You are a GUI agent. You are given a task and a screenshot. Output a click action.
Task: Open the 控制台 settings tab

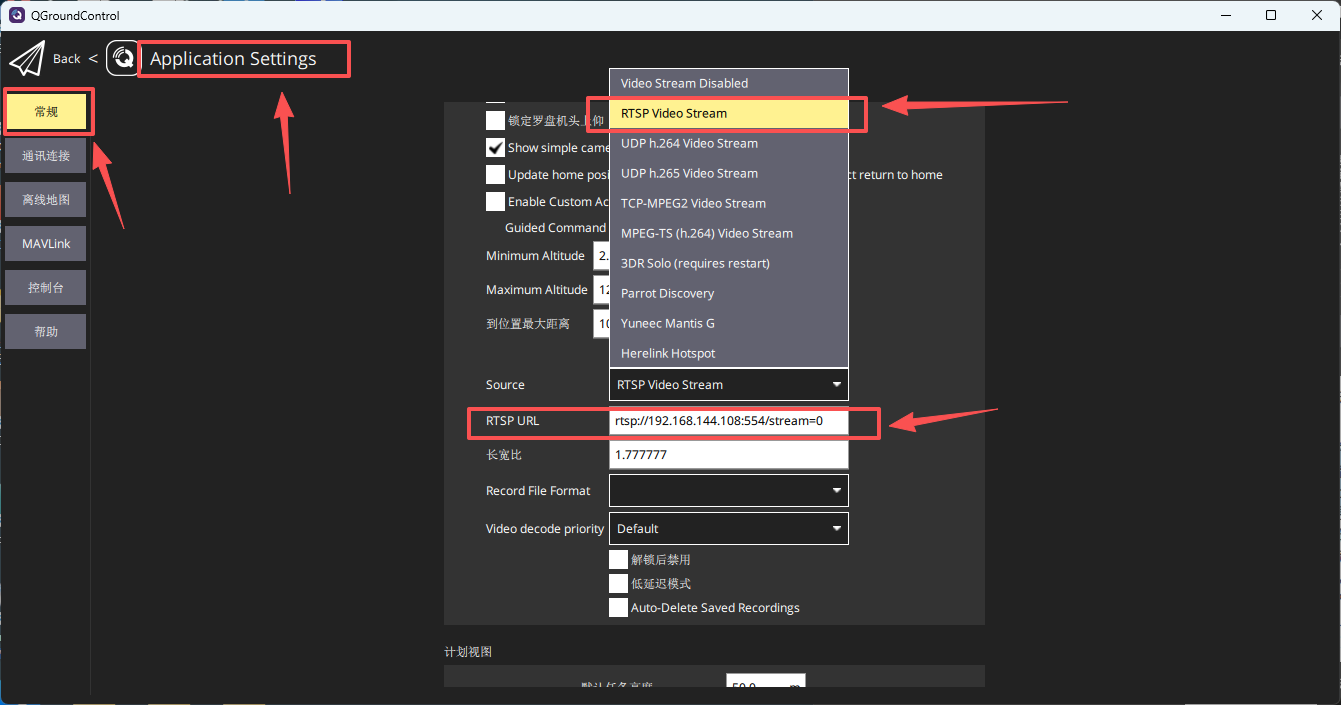click(x=46, y=288)
